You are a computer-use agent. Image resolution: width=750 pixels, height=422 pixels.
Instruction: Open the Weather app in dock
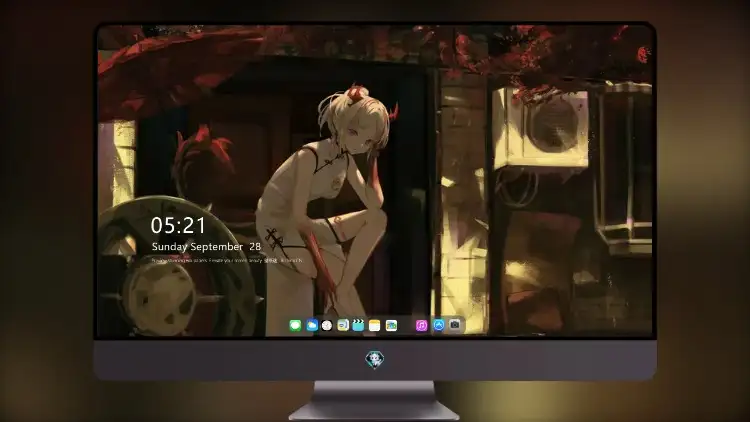[x=312, y=325]
